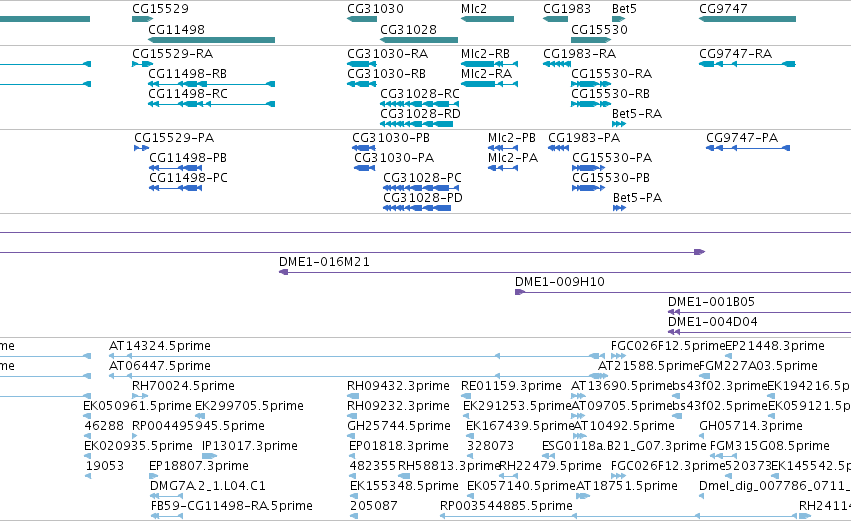The width and height of the screenshot is (851, 521).
Task: Click protein label CG31030-PA
Action: [394, 158]
